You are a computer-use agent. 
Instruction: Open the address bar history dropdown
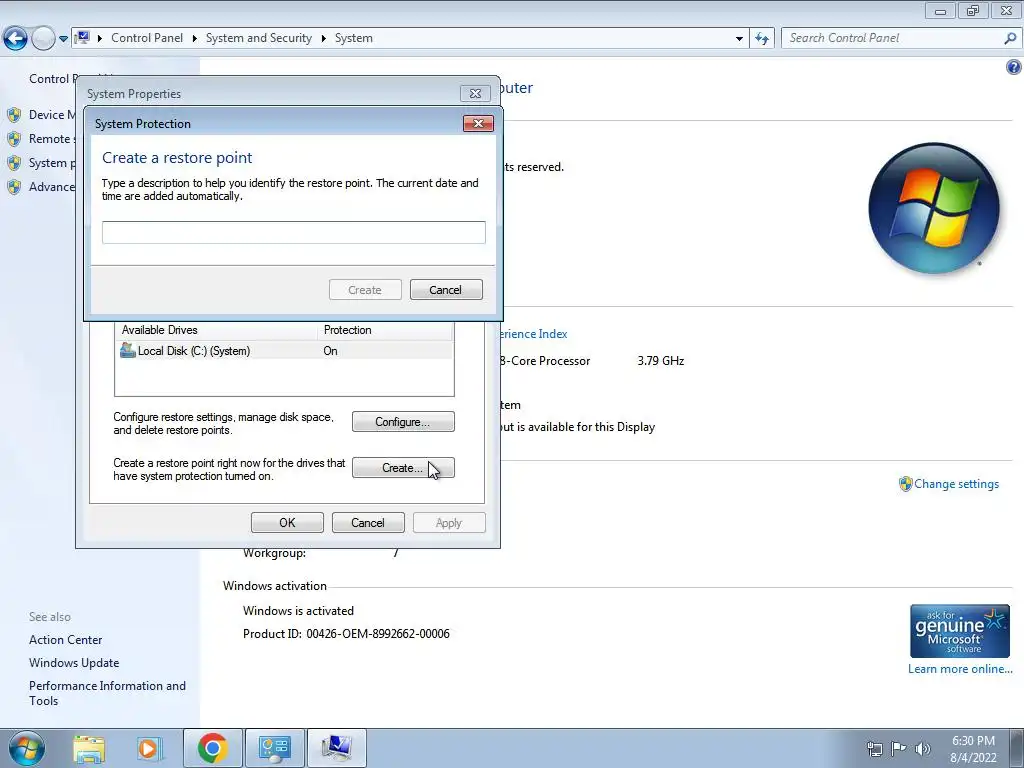739,39
